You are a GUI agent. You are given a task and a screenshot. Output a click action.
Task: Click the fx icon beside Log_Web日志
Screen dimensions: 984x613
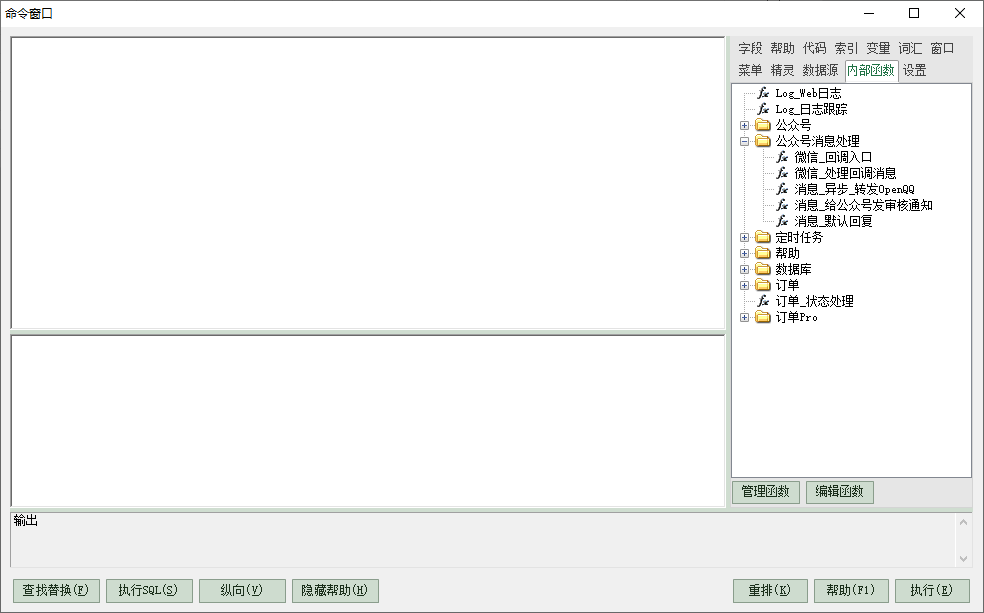(763, 93)
